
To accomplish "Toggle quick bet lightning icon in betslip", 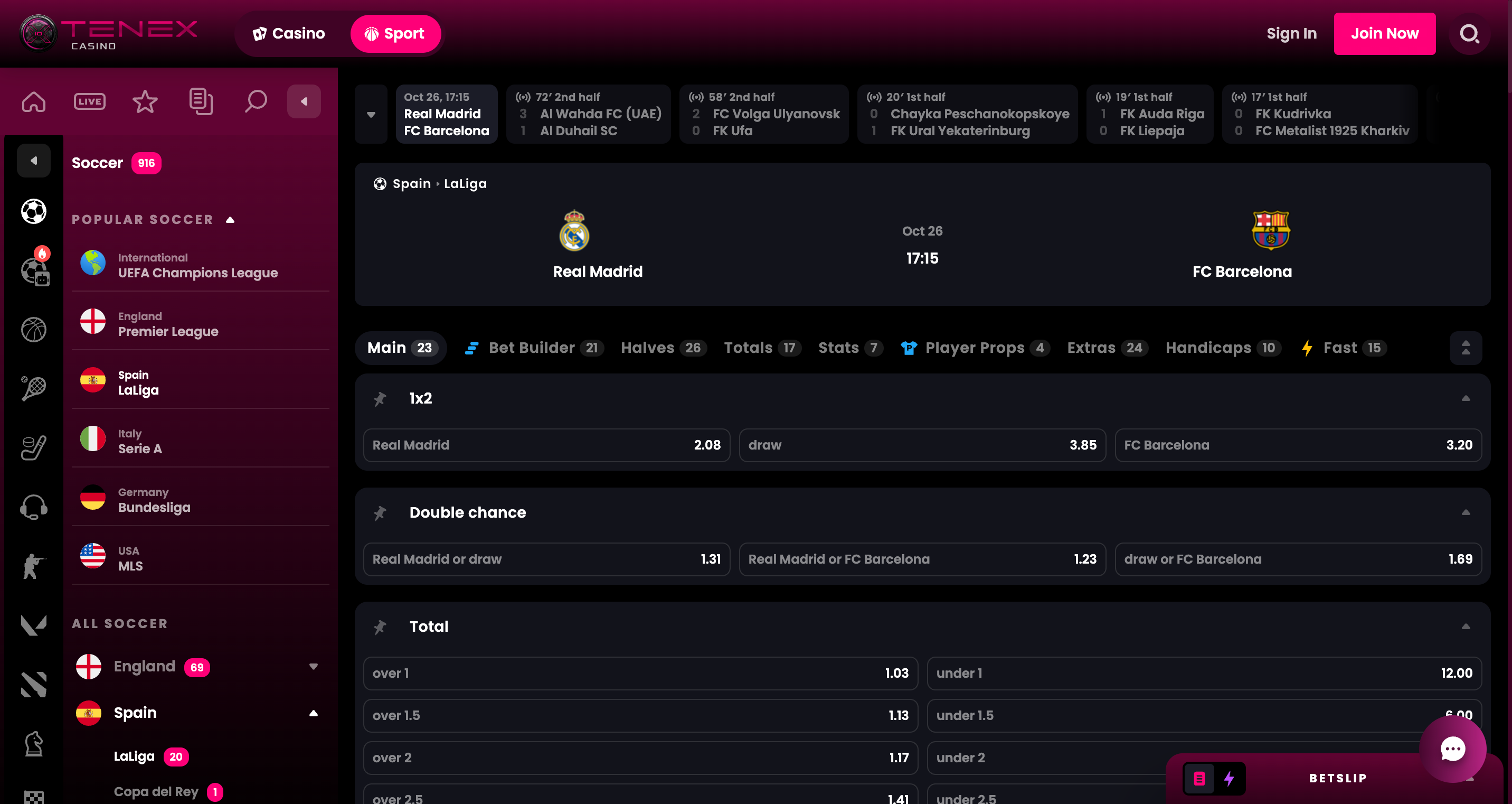I will pyautogui.click(x=1229, y=778).
